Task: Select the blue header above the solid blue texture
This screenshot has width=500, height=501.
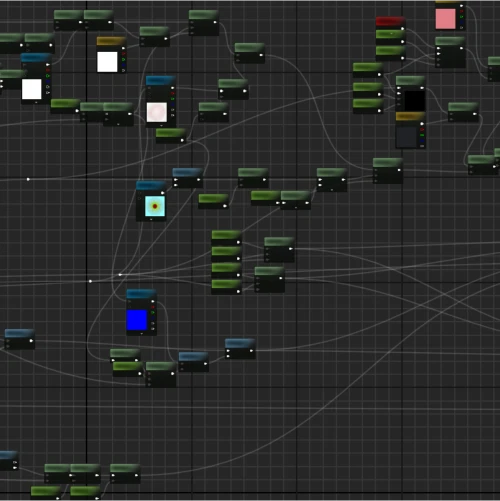Action: pyautogui.click(x=141, y=294)
